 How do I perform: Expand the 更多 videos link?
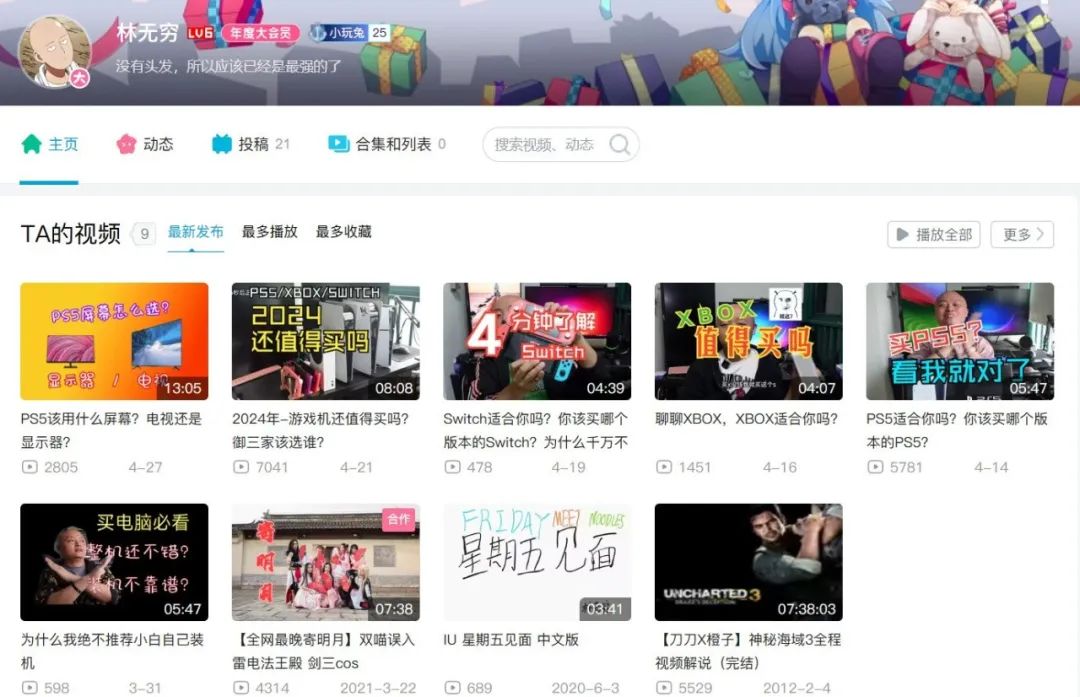coord(1021,234)
